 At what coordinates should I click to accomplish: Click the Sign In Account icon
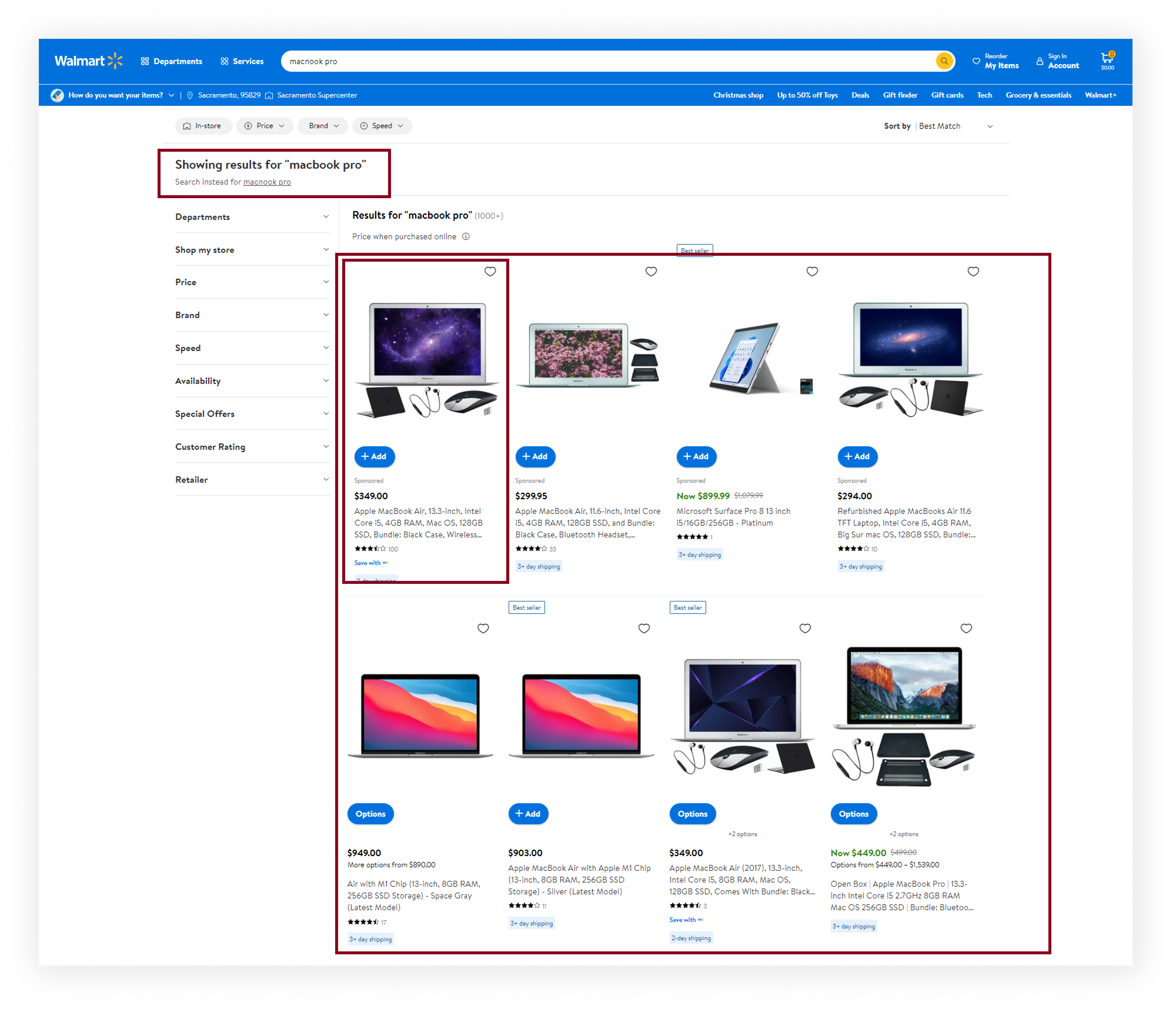point(1040,61)
